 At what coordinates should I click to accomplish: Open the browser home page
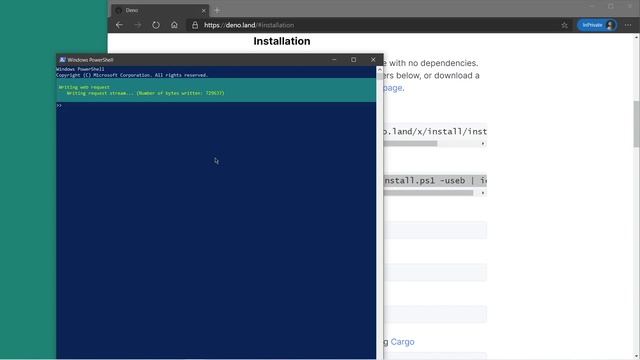point(174,25)
